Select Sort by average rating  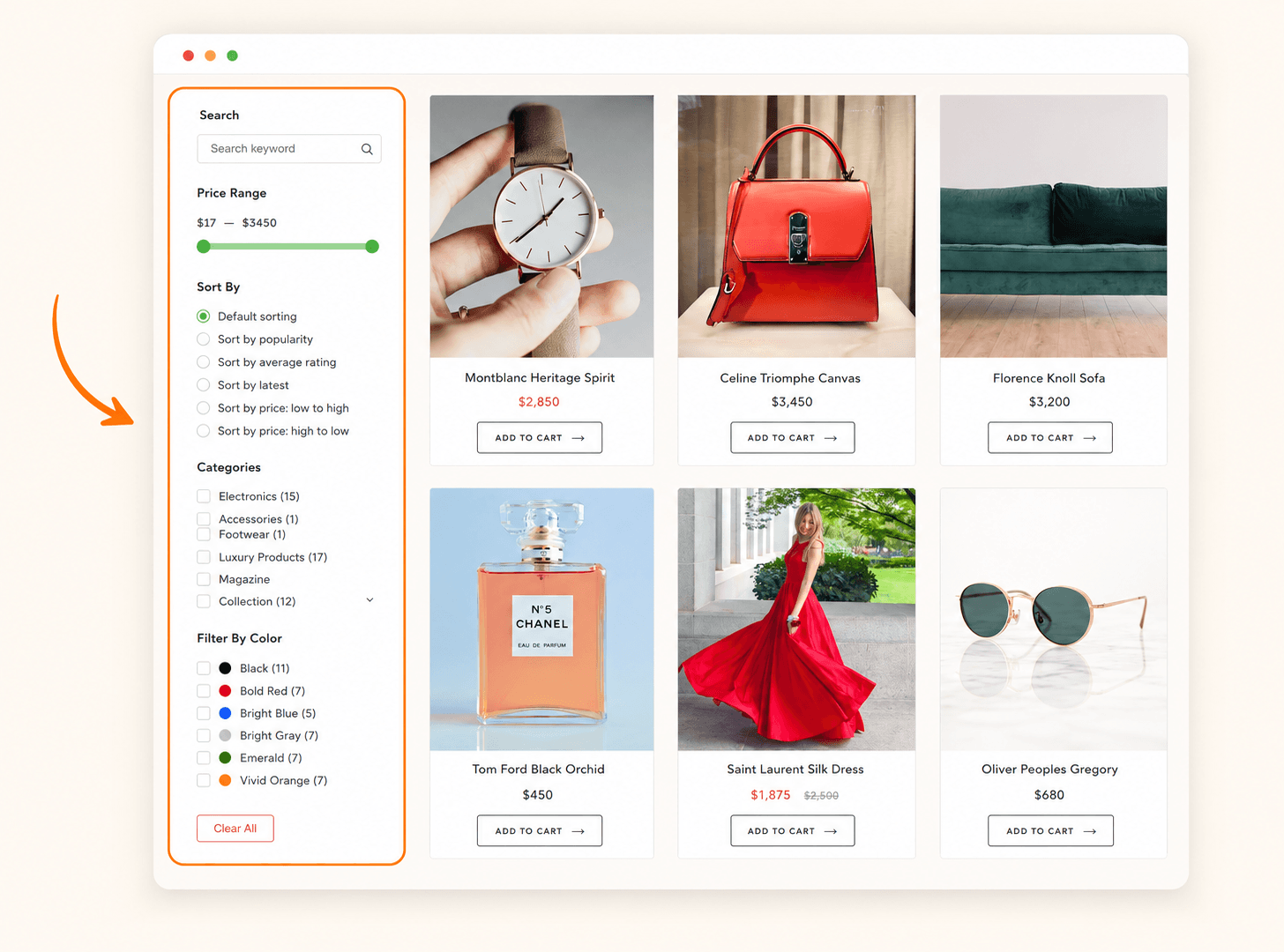(x=204, y=362)
